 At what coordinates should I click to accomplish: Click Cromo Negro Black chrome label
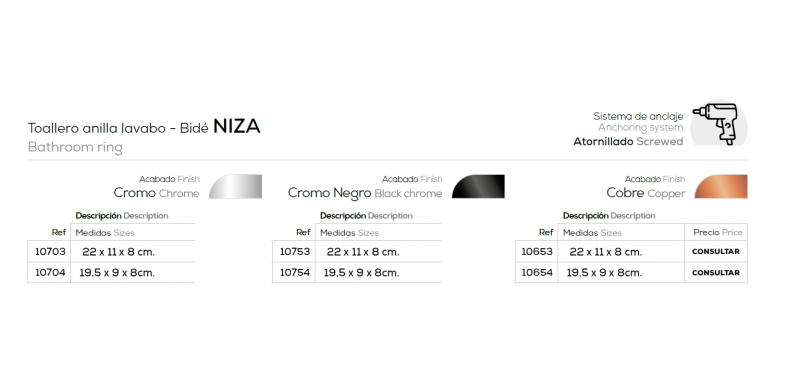[x=365, y=193]
